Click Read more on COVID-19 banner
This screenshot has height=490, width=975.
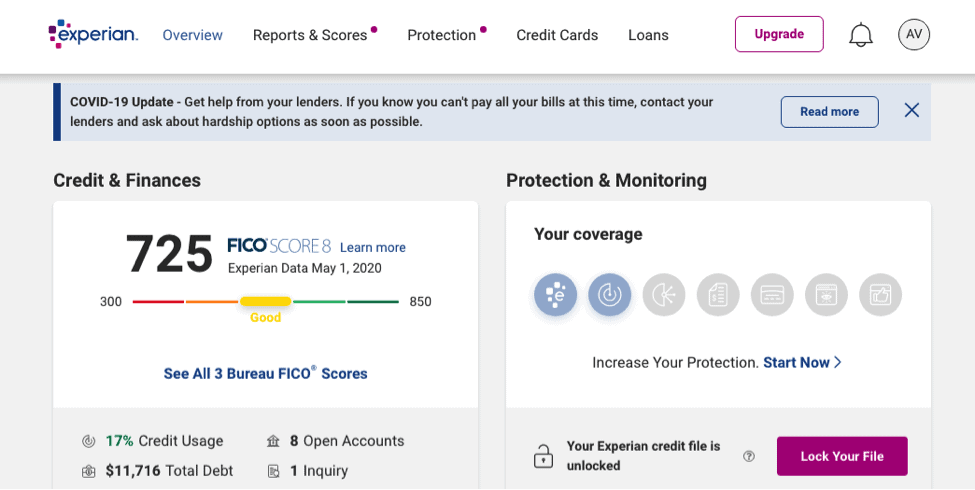pos(829,112)
